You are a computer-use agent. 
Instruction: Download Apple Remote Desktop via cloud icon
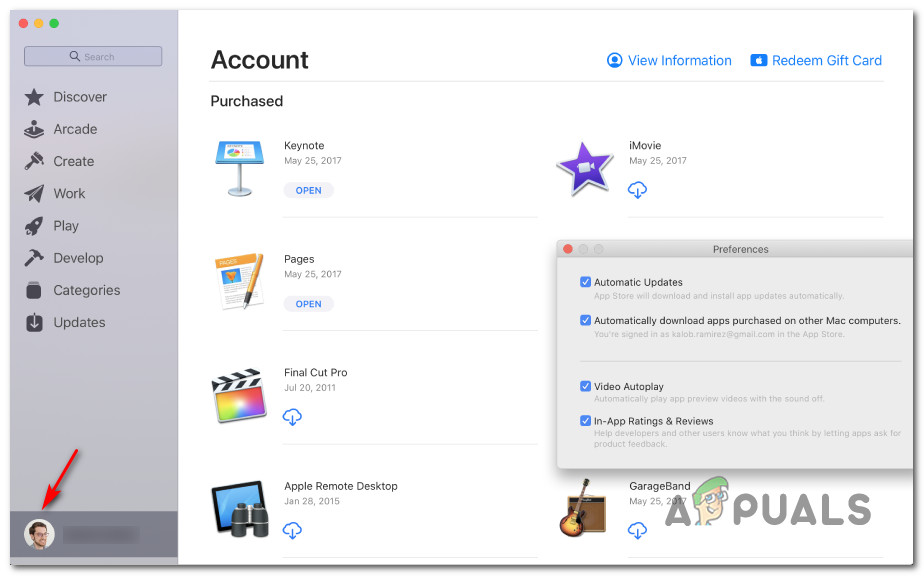tap(292, 531)
